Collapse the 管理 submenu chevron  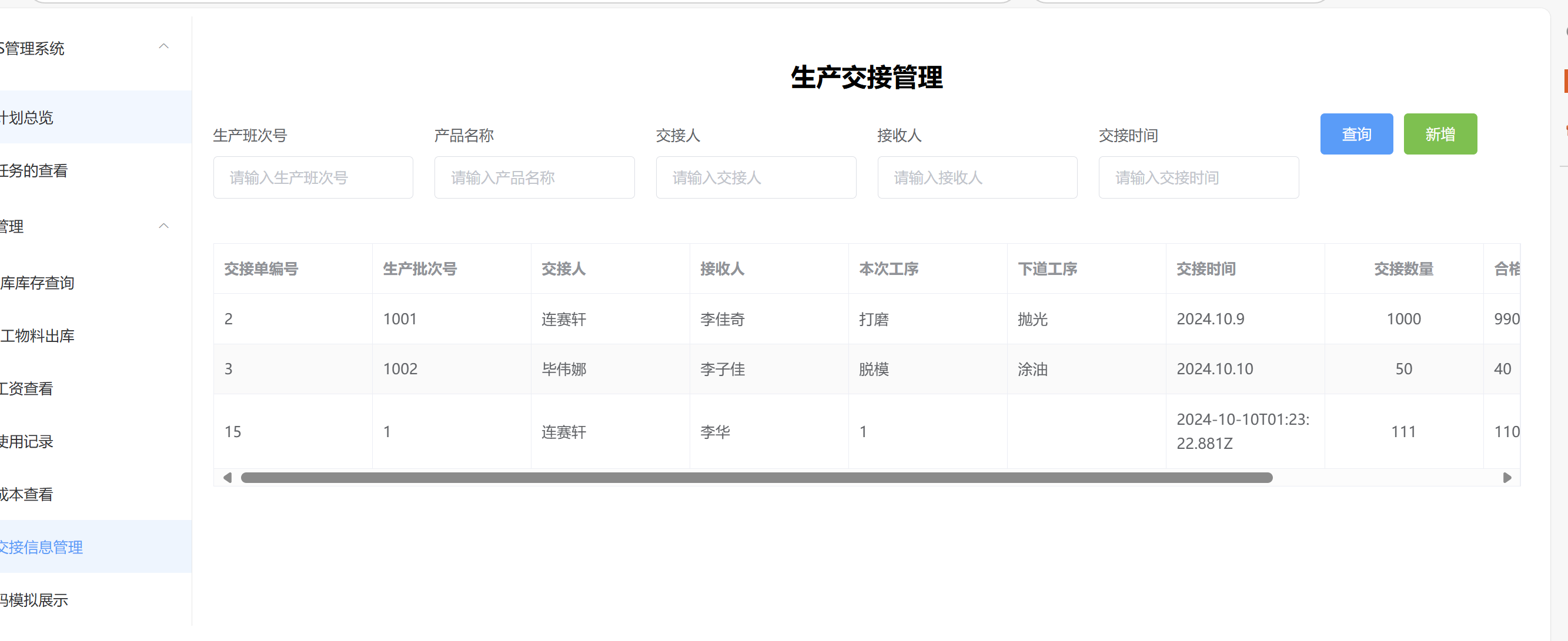click(x=163, y=226)
